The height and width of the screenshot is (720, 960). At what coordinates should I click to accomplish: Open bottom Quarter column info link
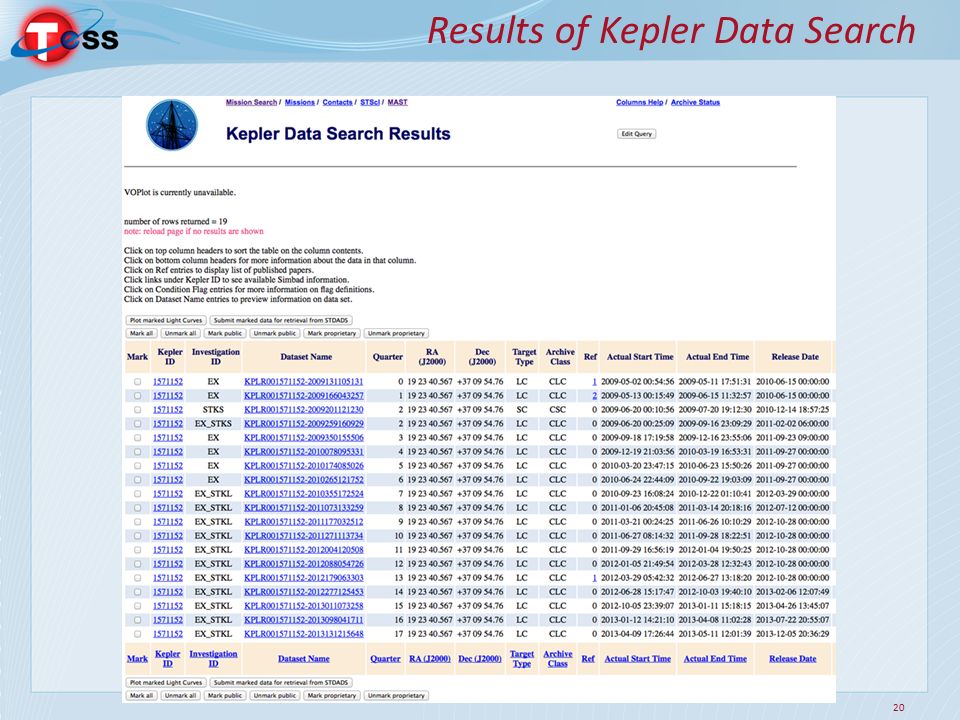[x=385, y=659]
